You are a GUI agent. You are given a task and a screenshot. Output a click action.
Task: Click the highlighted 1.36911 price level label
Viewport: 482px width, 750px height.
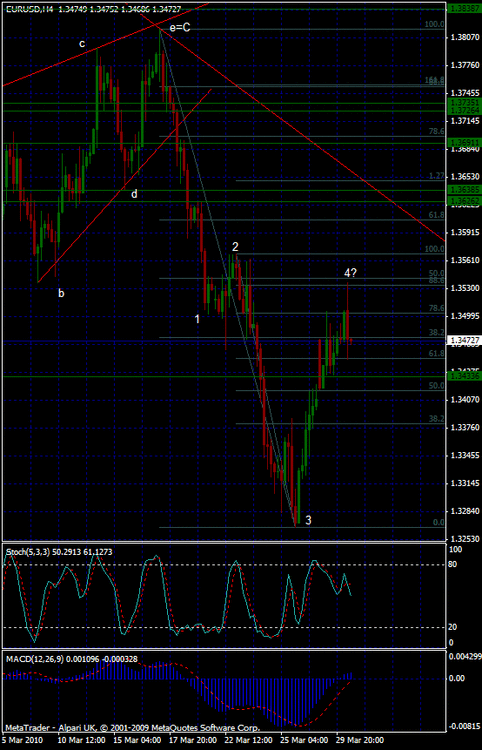point(463,143)
